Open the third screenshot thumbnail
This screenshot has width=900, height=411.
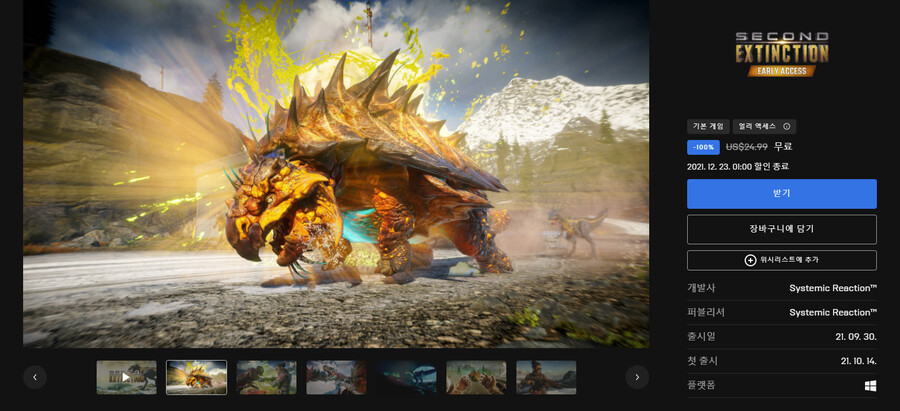[x=266, y=377]
